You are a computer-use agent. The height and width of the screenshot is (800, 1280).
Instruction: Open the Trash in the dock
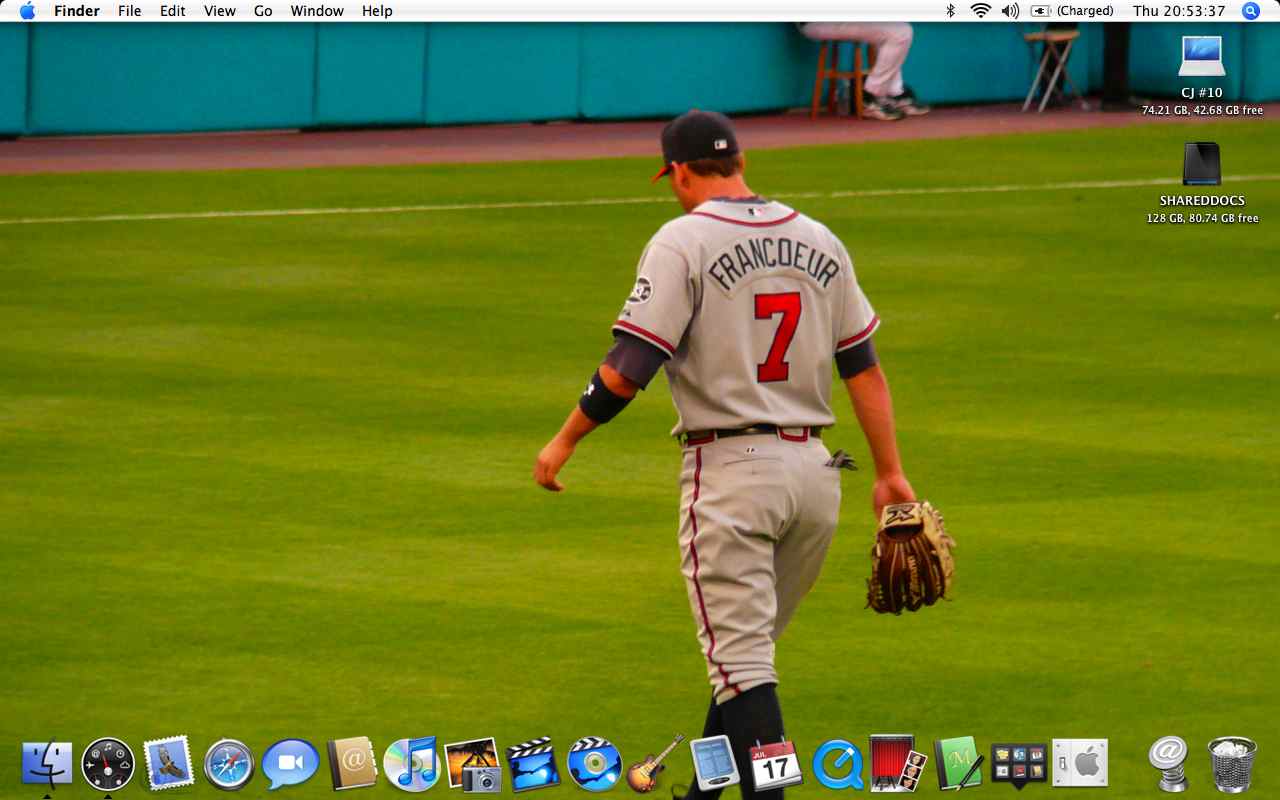point(1232,765)
